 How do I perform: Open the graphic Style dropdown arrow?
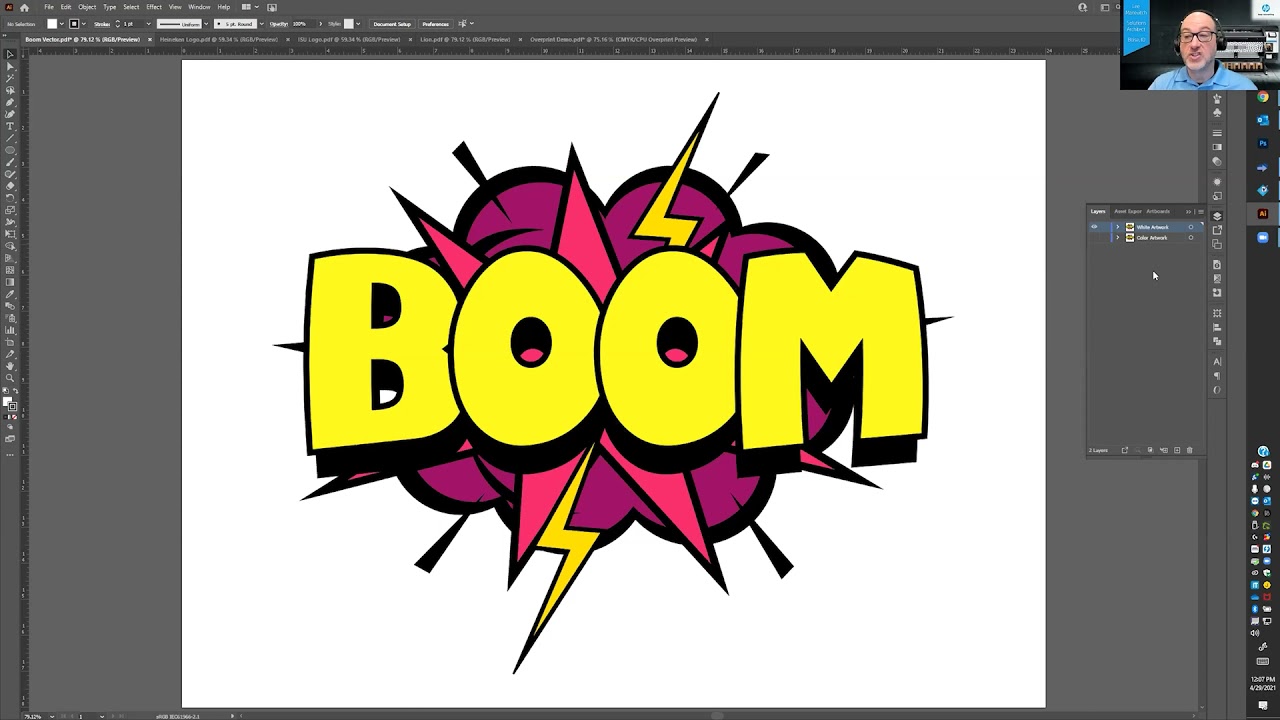[358, 23]
